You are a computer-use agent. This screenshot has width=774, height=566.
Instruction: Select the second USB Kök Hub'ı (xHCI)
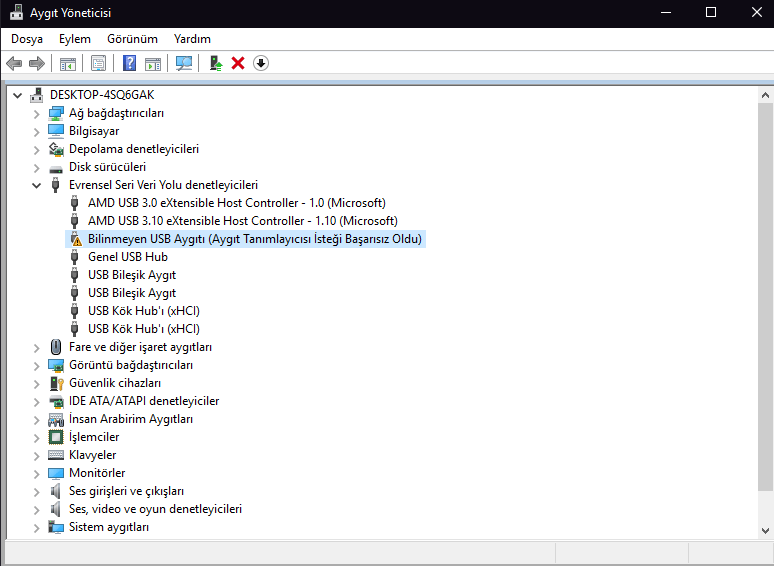click(144, 329)
